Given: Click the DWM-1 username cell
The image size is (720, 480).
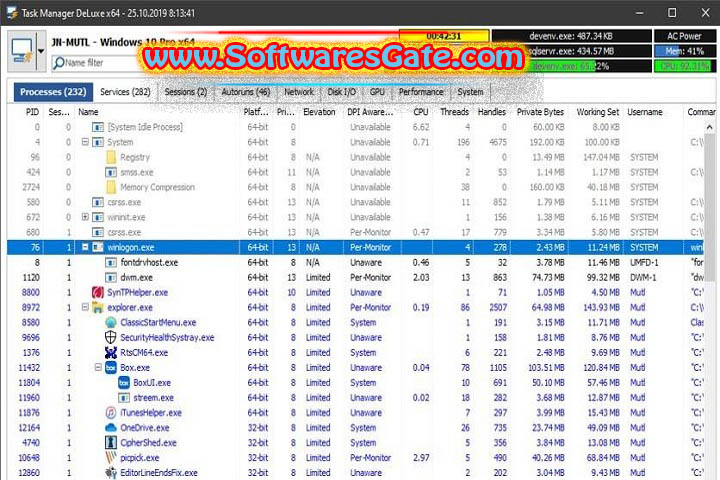Looking at the screenshot, I should pyautogui.click(x=643, y=277).
